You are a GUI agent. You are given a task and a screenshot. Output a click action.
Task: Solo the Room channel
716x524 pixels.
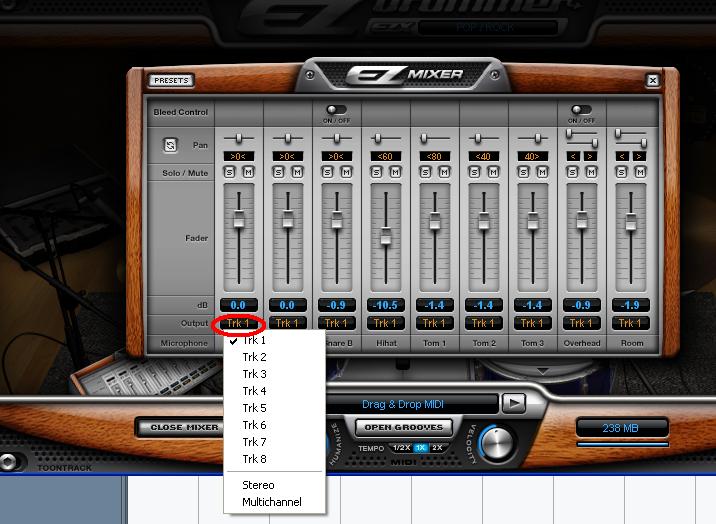click(621, 172)
